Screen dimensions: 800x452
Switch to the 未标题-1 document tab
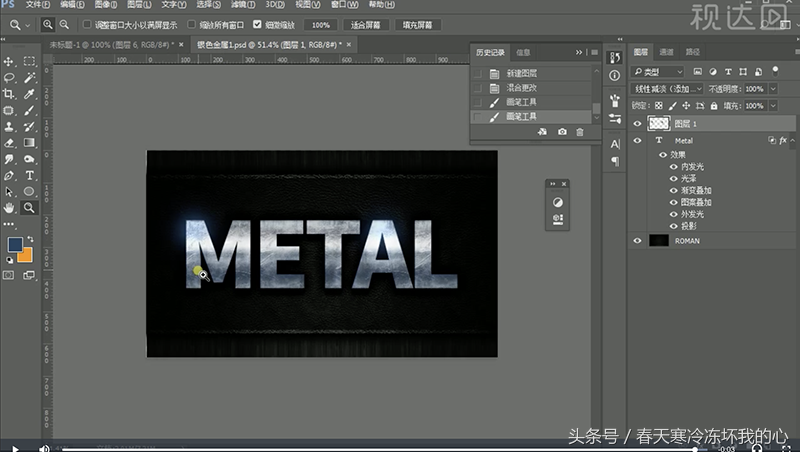pos(108,45)
